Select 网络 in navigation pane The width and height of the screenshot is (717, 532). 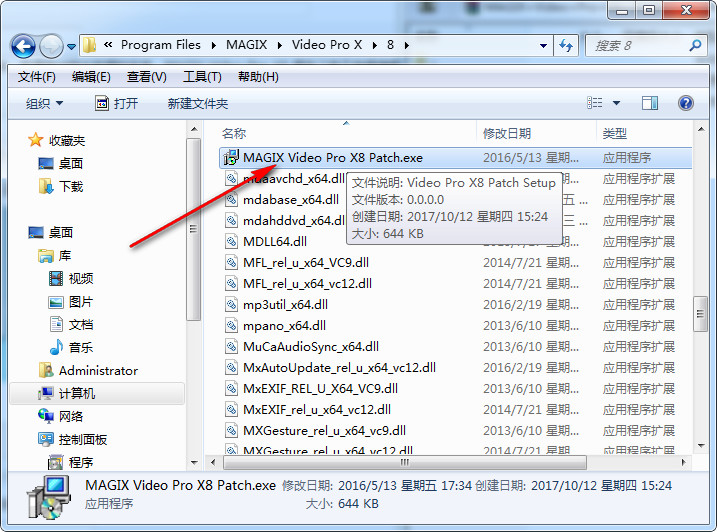pos(71,417)
